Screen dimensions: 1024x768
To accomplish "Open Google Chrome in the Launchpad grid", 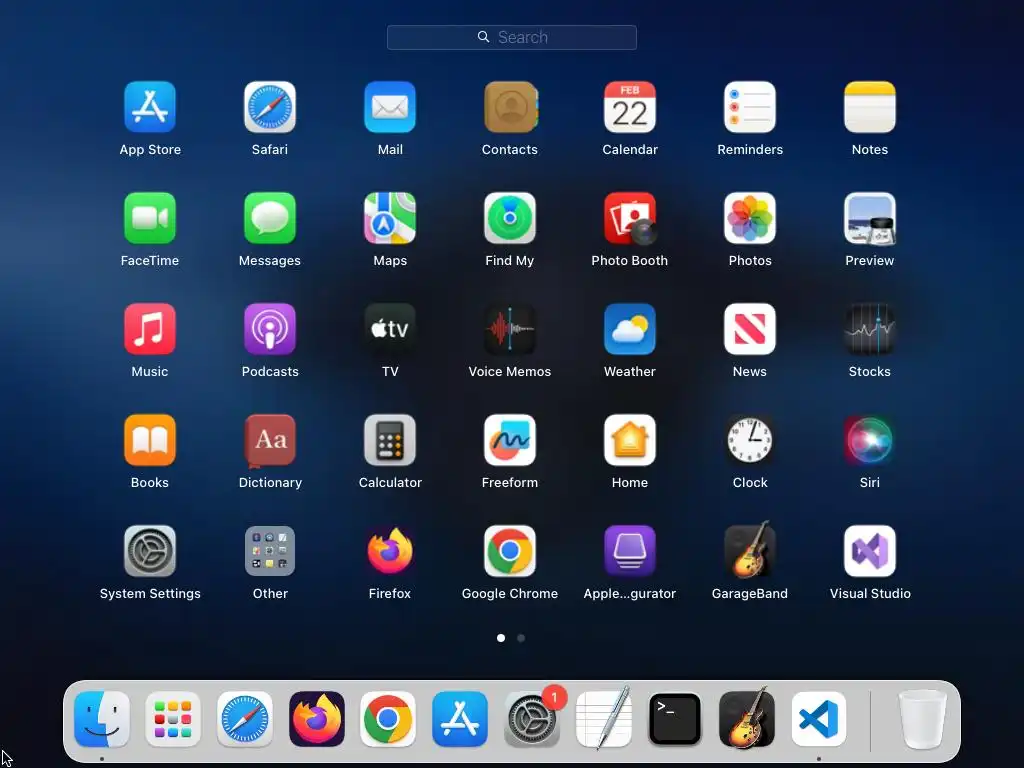I will pyautogui.click(x=510, y=551).
